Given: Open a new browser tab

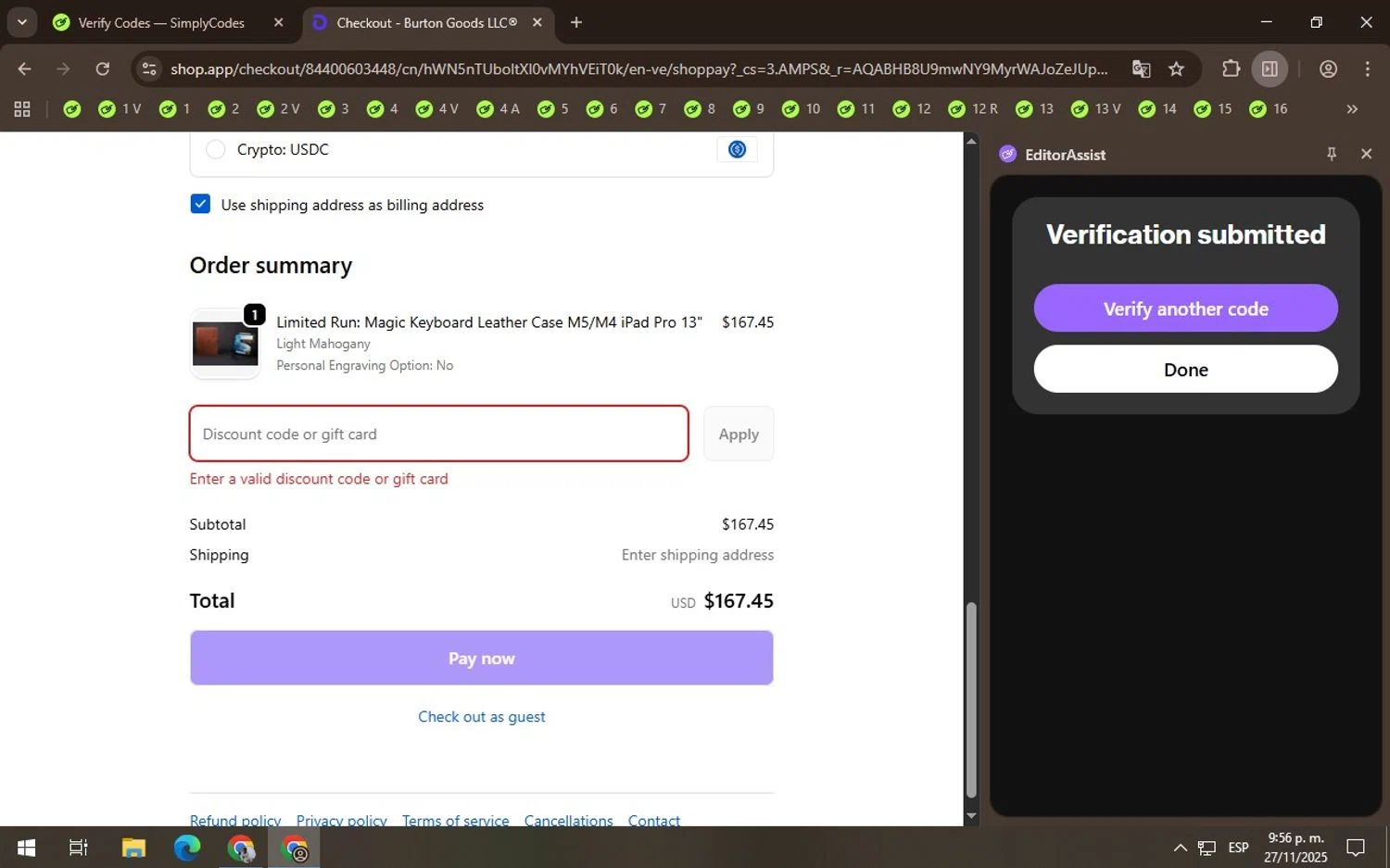Looking at the screenshot, I should [576, 22].
